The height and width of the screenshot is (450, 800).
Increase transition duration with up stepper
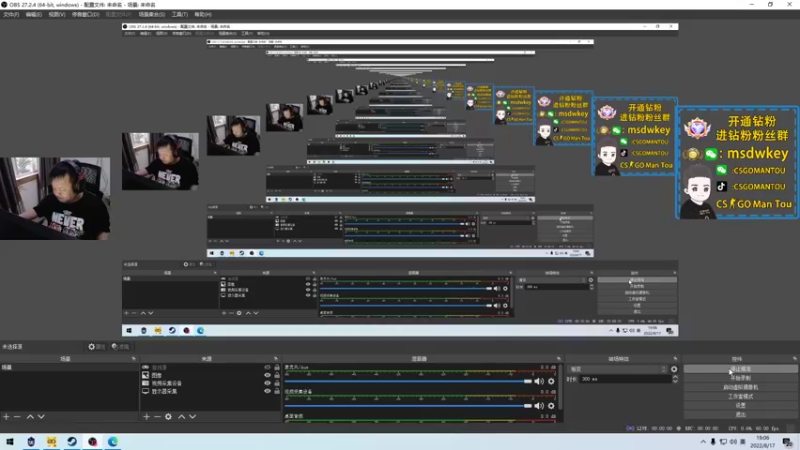pos(675,377)
